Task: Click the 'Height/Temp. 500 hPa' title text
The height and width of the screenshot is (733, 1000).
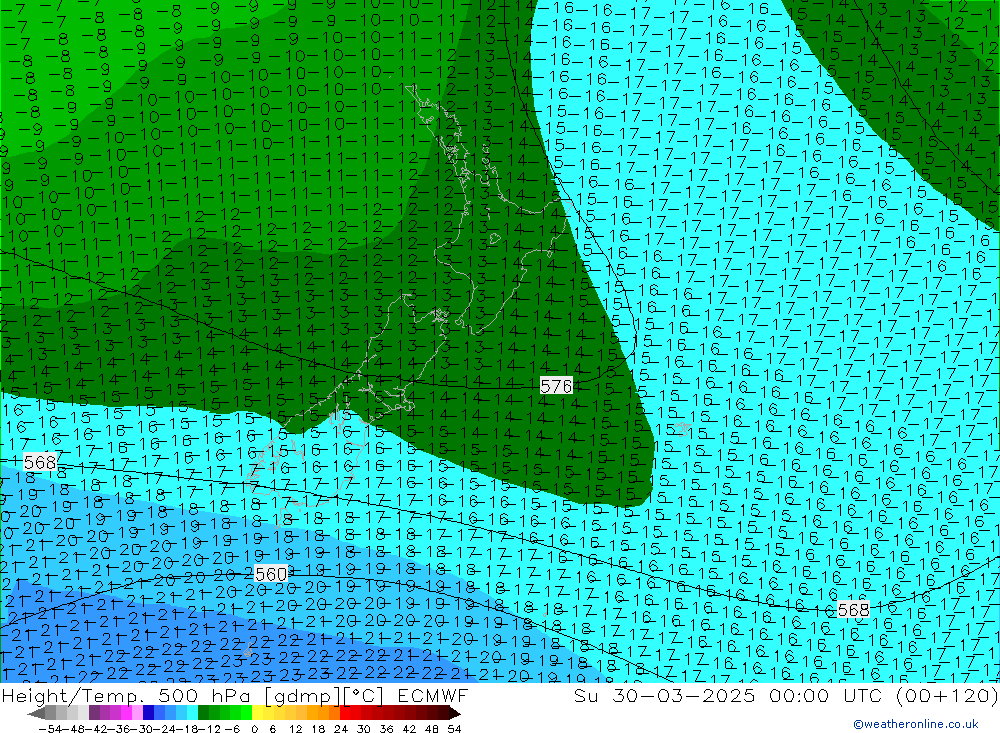Action: 126,695
